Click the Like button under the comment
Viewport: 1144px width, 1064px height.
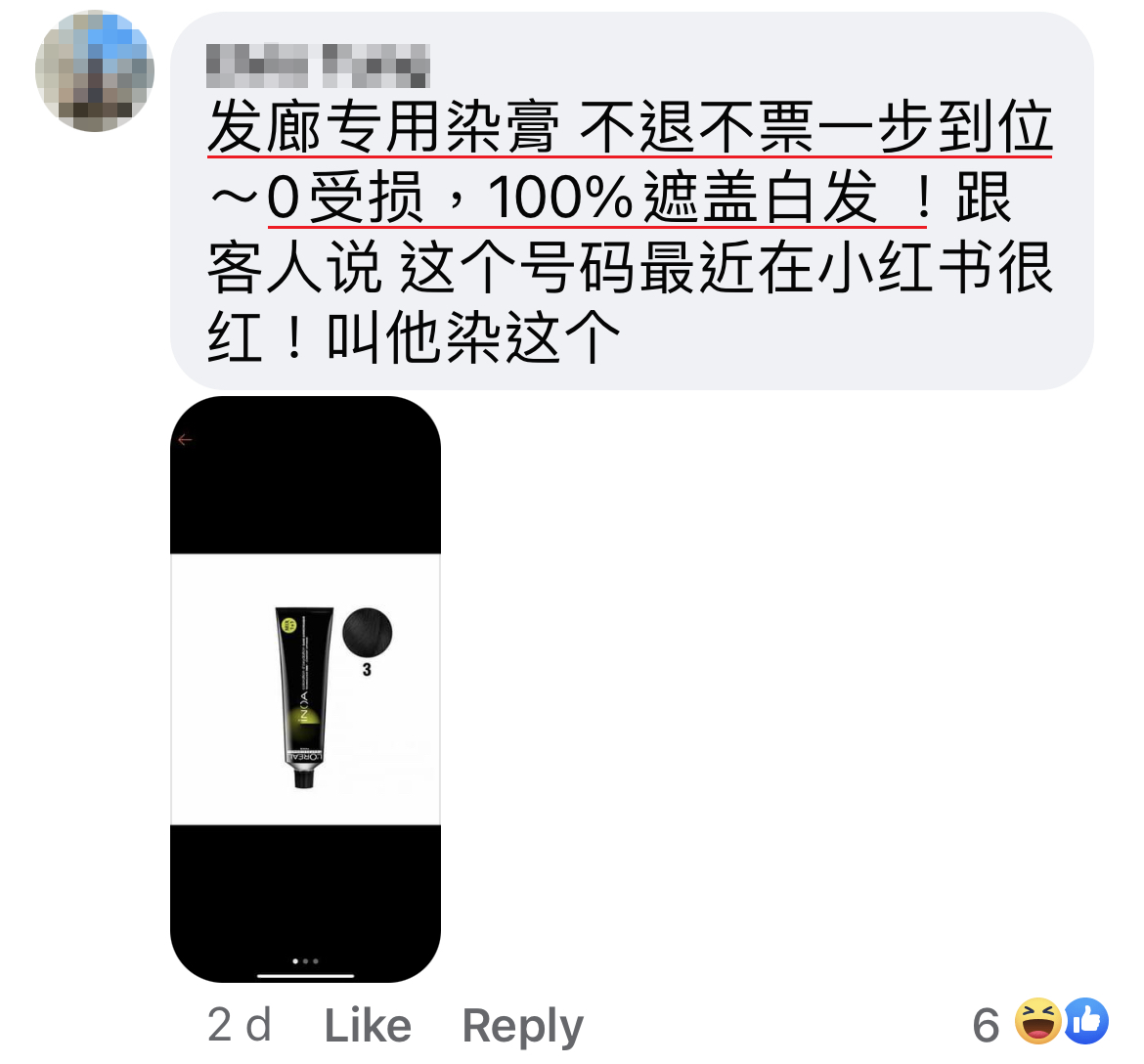coord(368,1025)
